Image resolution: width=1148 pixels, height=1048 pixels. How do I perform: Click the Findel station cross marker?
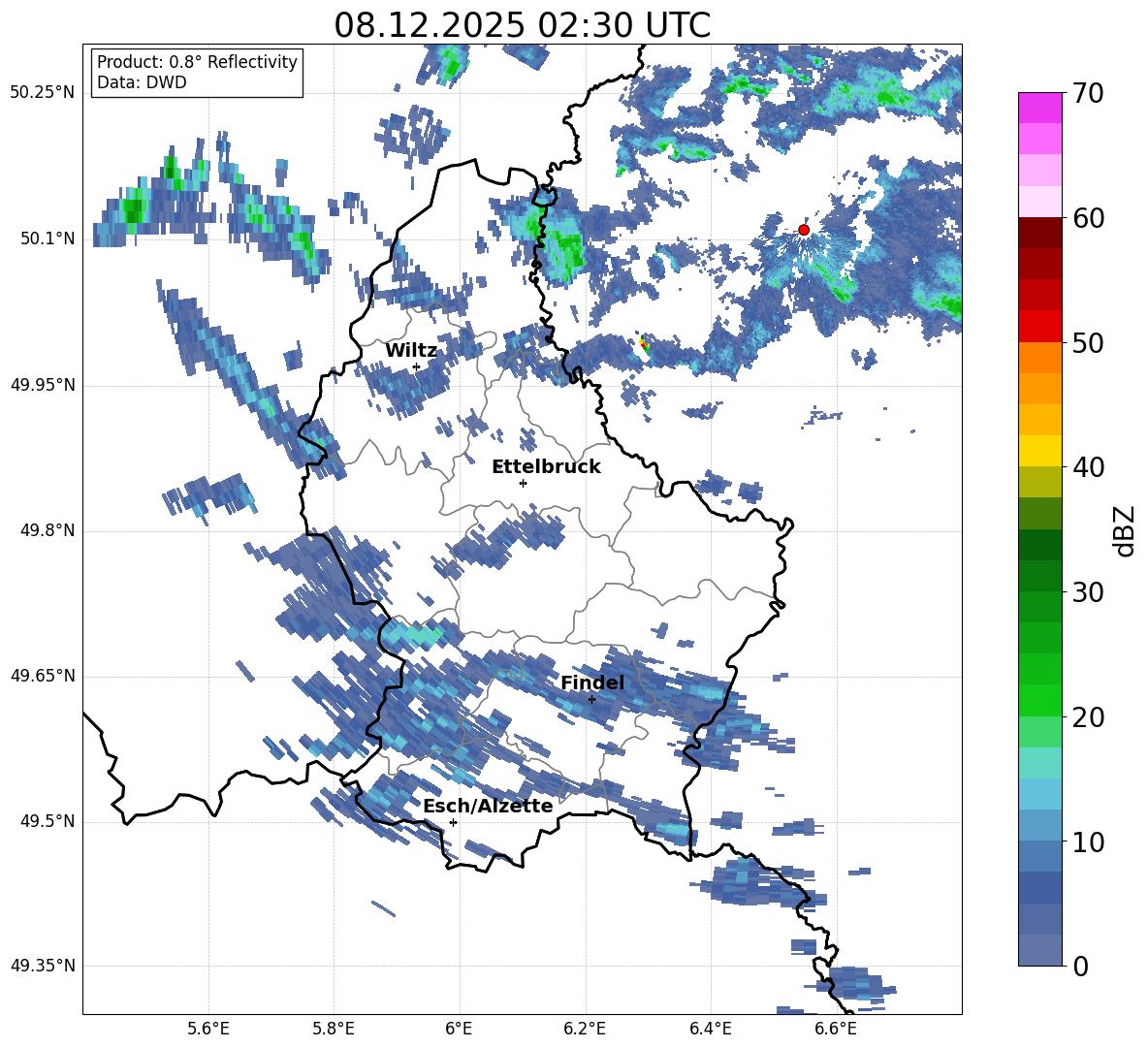tap(591, 699)
